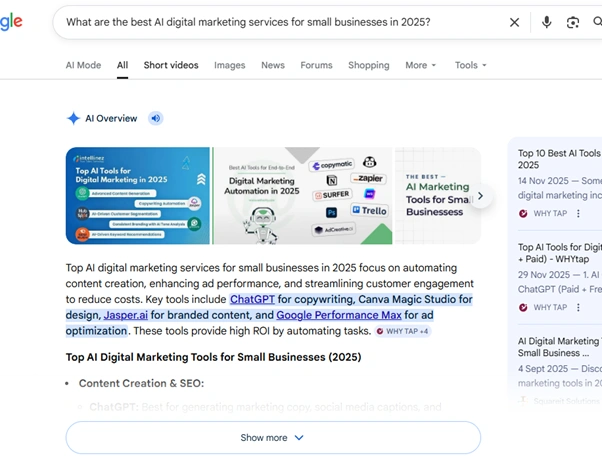Go to the News tab
Screen dimensions: 602x456
click(x=273, y=65)
